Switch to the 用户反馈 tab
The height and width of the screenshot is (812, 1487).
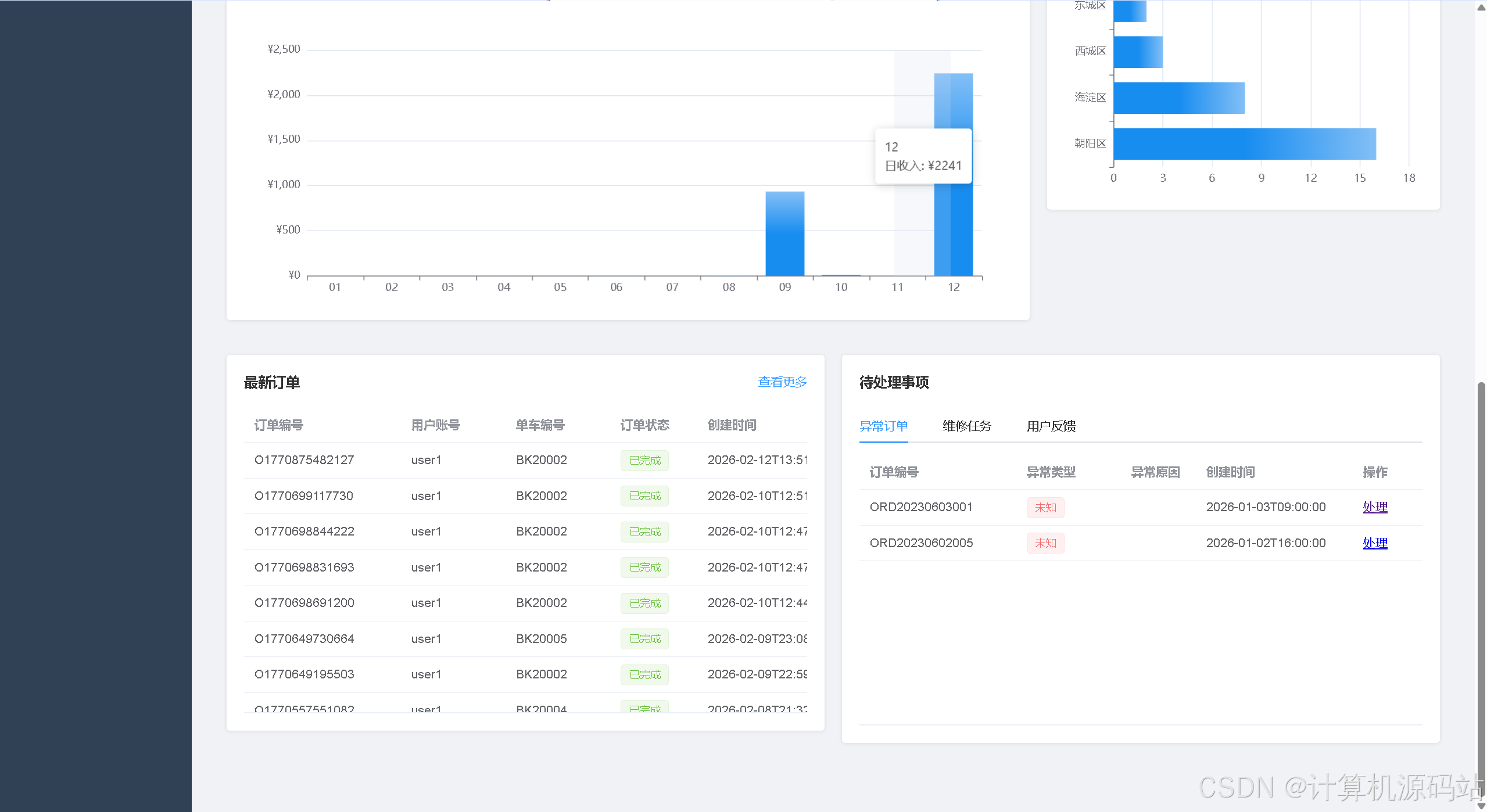[1051, 426]
